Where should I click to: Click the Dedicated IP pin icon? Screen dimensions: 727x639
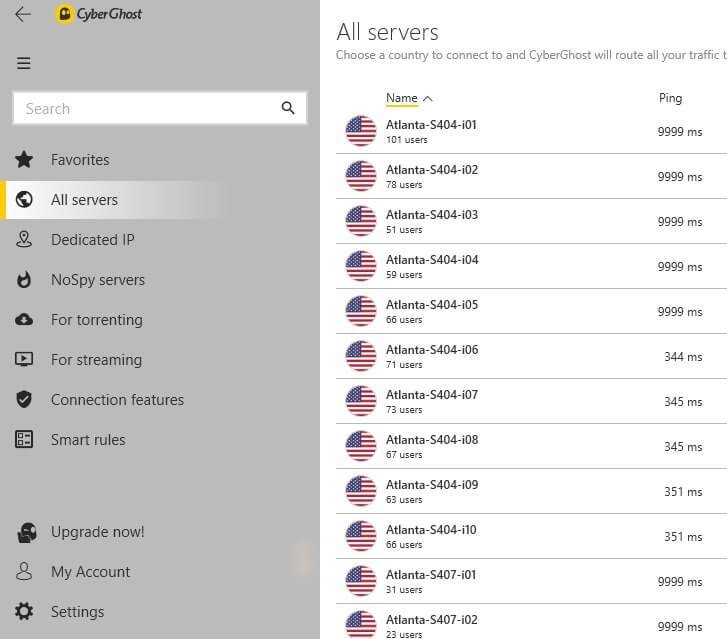click(24, 239)
